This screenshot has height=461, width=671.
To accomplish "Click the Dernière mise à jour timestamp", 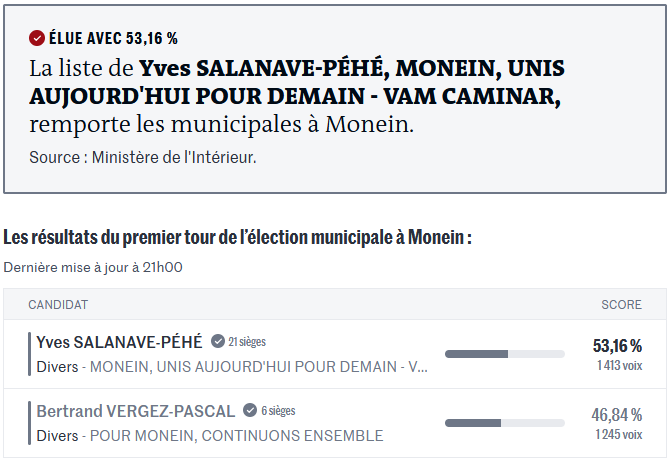I will (93, 267).
